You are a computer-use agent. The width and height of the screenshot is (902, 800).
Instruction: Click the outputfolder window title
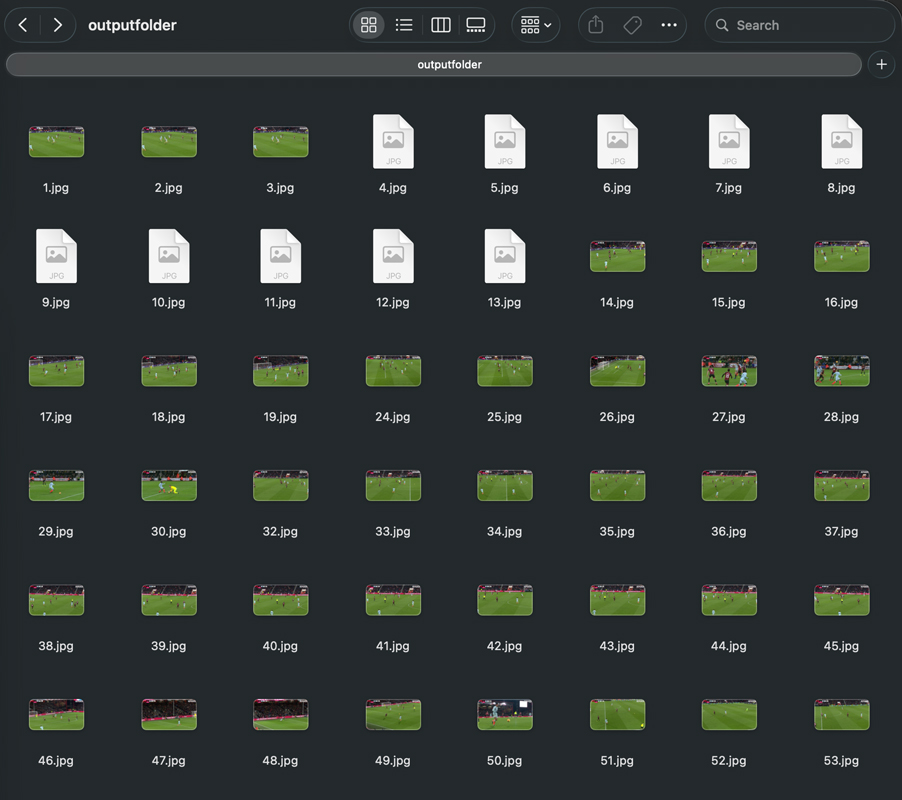click(x=132, y=24)
